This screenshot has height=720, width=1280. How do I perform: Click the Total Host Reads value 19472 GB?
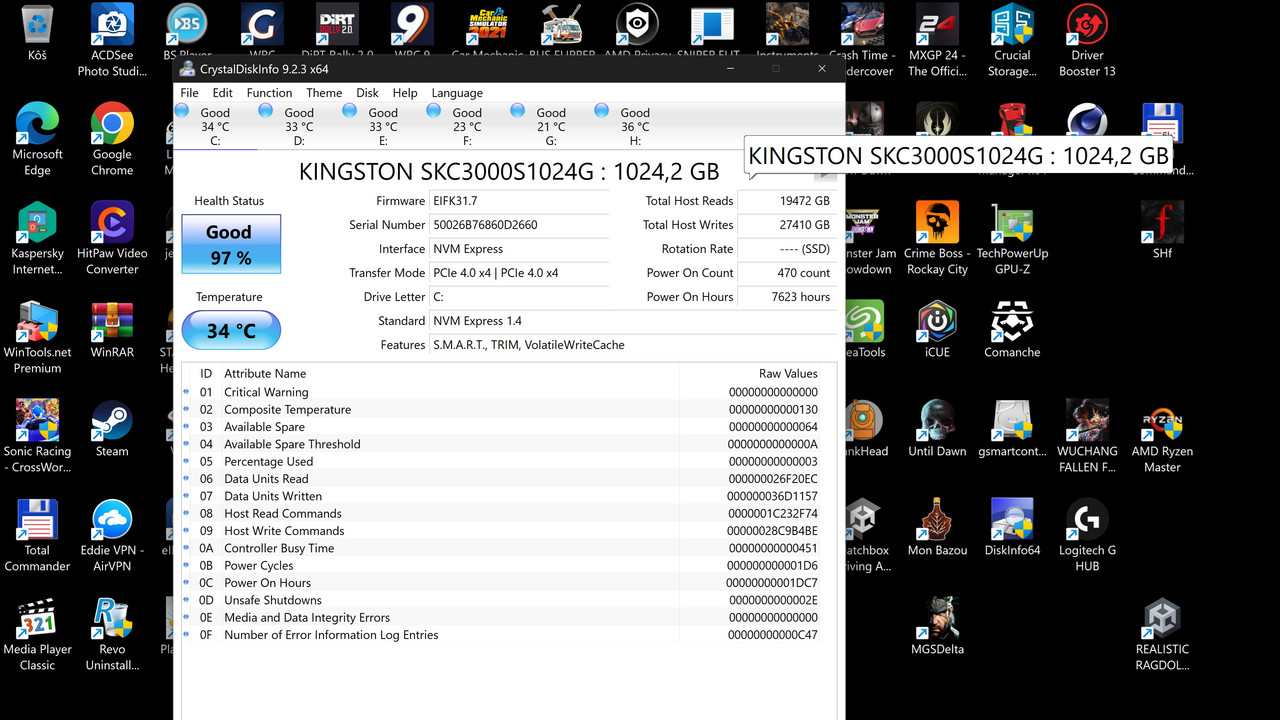click(x=787, y=201)
